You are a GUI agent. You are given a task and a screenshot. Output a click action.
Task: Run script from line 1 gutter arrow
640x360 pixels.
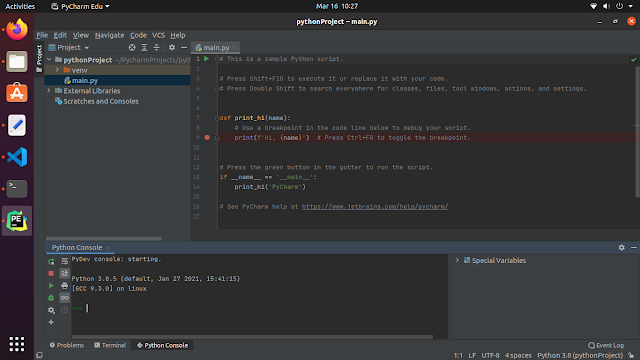click(x=207, y=59)
